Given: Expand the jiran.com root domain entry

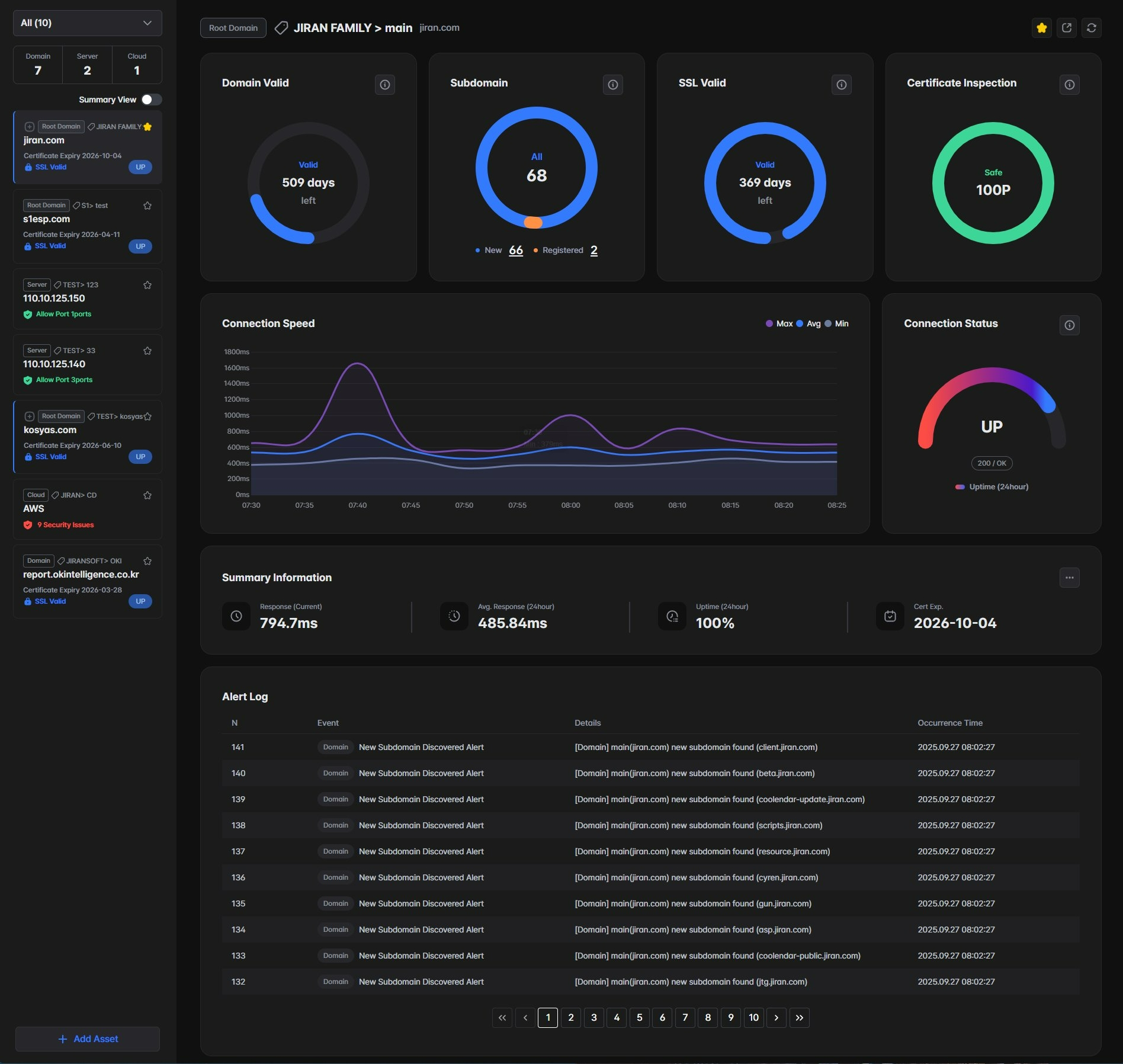Looking at the screenshot, I should (x=29, y=127).
